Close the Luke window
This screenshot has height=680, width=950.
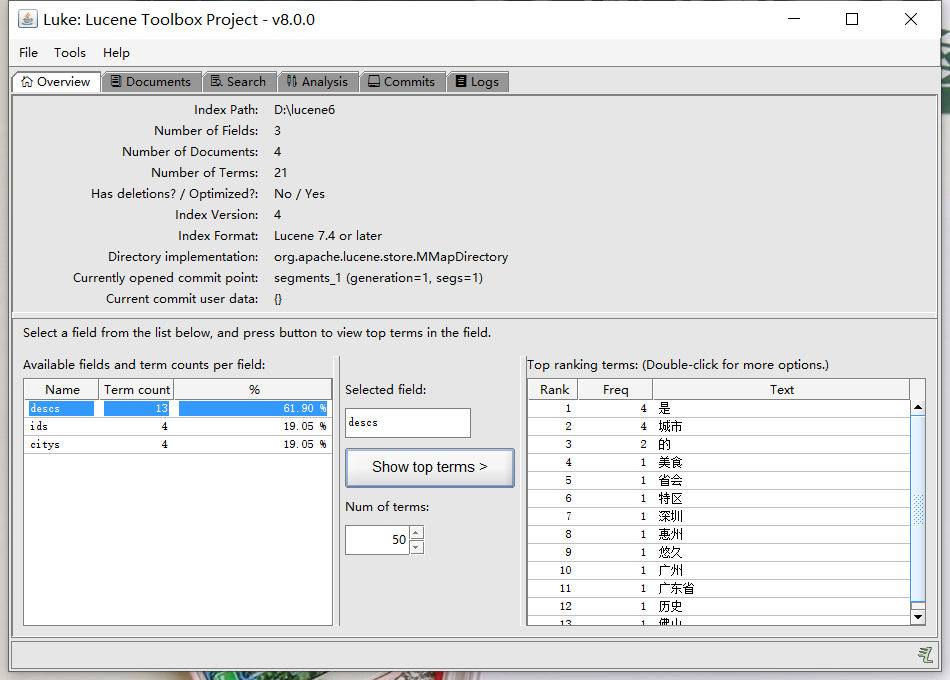(x=911, y=19)
